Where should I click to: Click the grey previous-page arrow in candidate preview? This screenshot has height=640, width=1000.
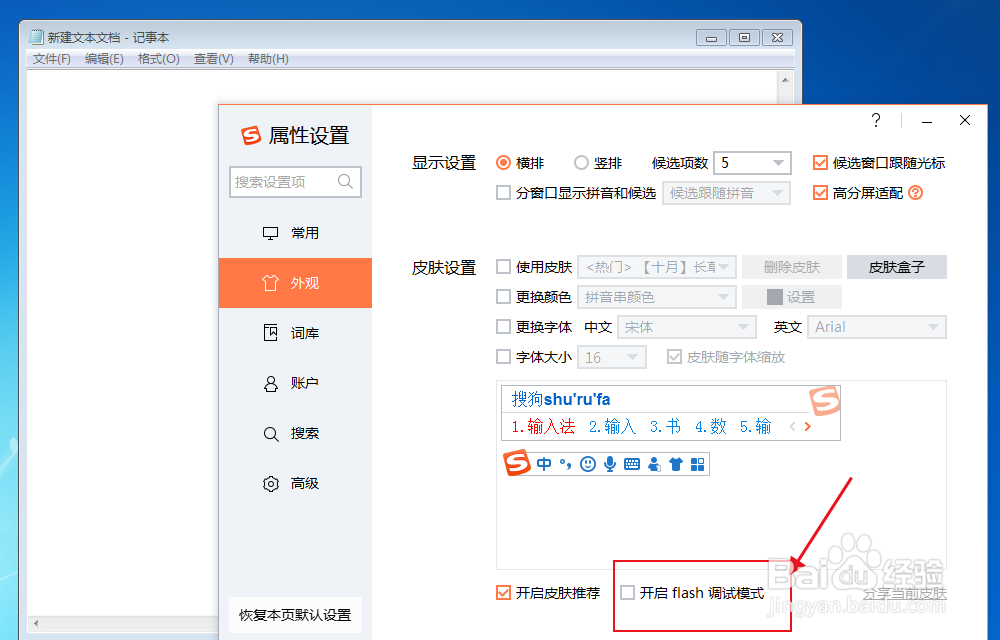[x=792, y=426]
